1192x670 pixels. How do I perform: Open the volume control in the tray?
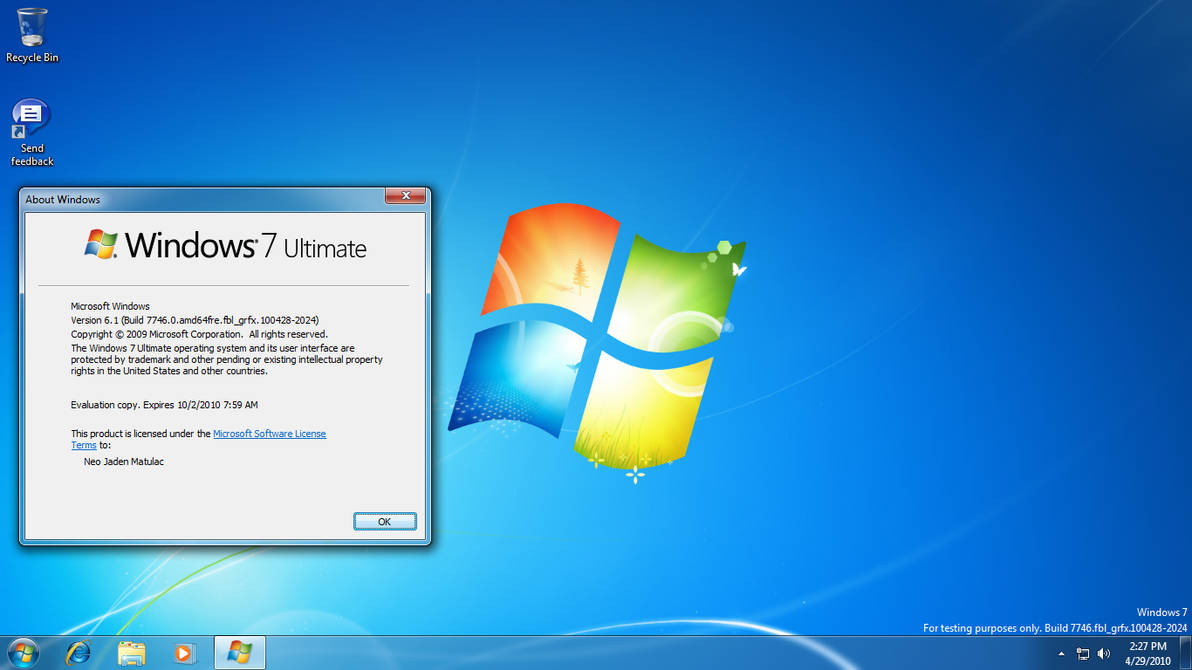coord(1104,653)
